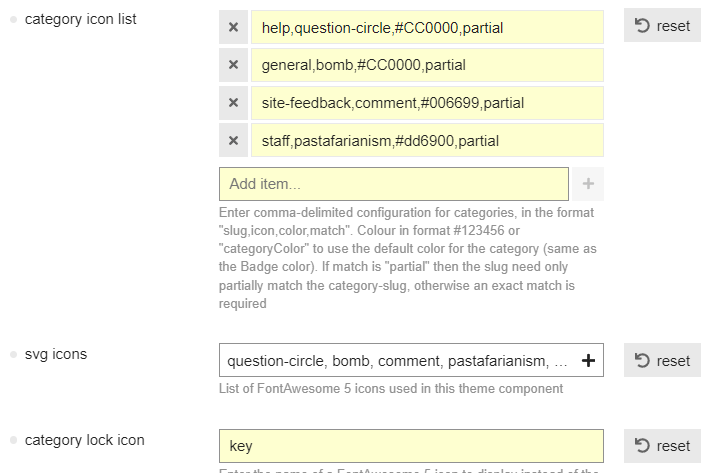
Task: Click the svg icons setting label
Action: click(56, 354)
